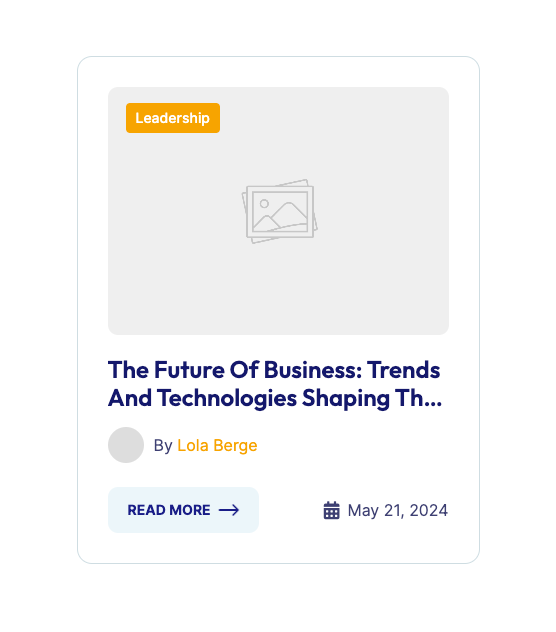Click the round gray author avatar
Viewport: 556px width, 632px height.
coord(126,445)
